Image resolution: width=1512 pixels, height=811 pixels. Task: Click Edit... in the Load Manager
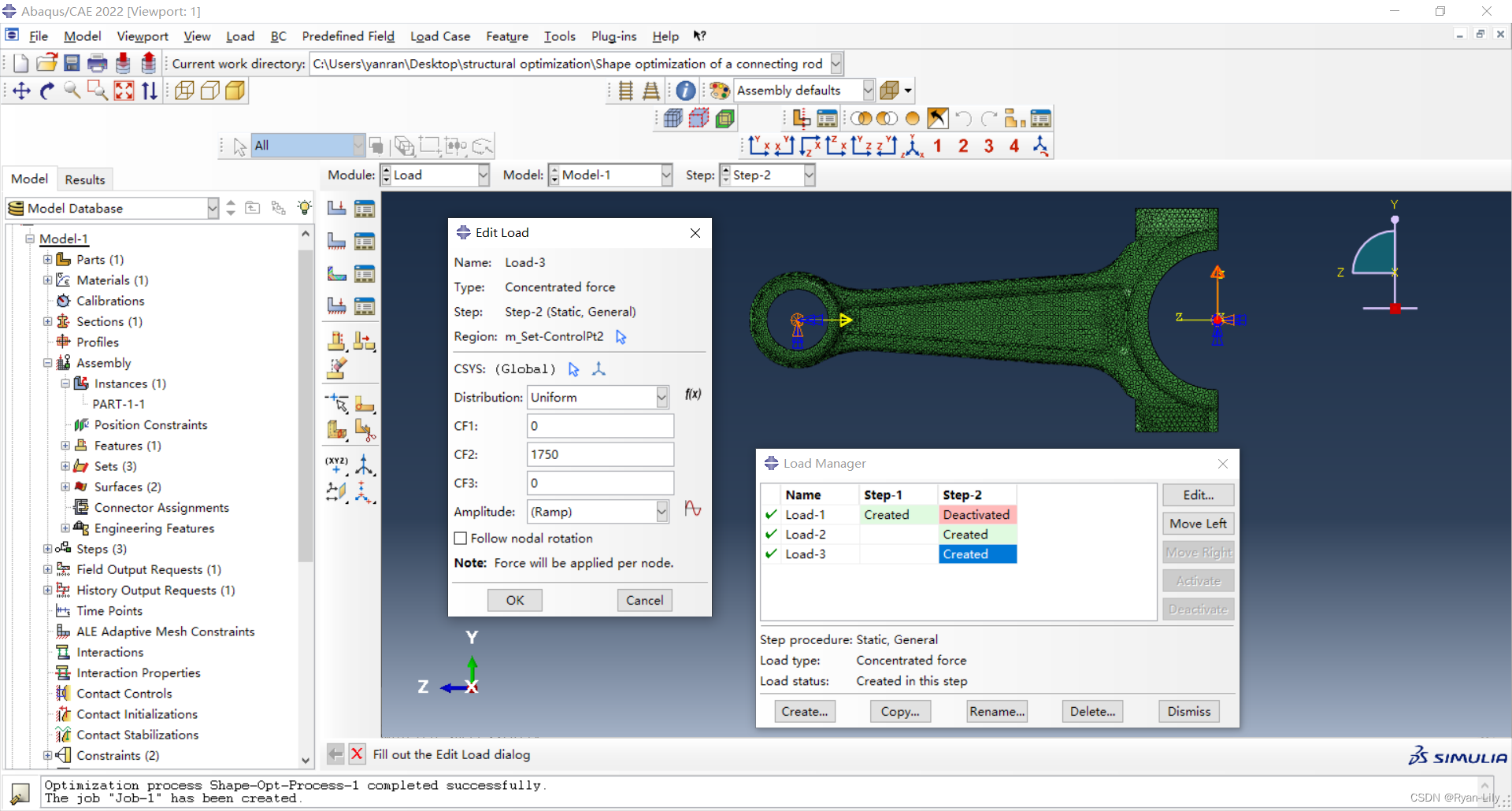[1198, 494]
